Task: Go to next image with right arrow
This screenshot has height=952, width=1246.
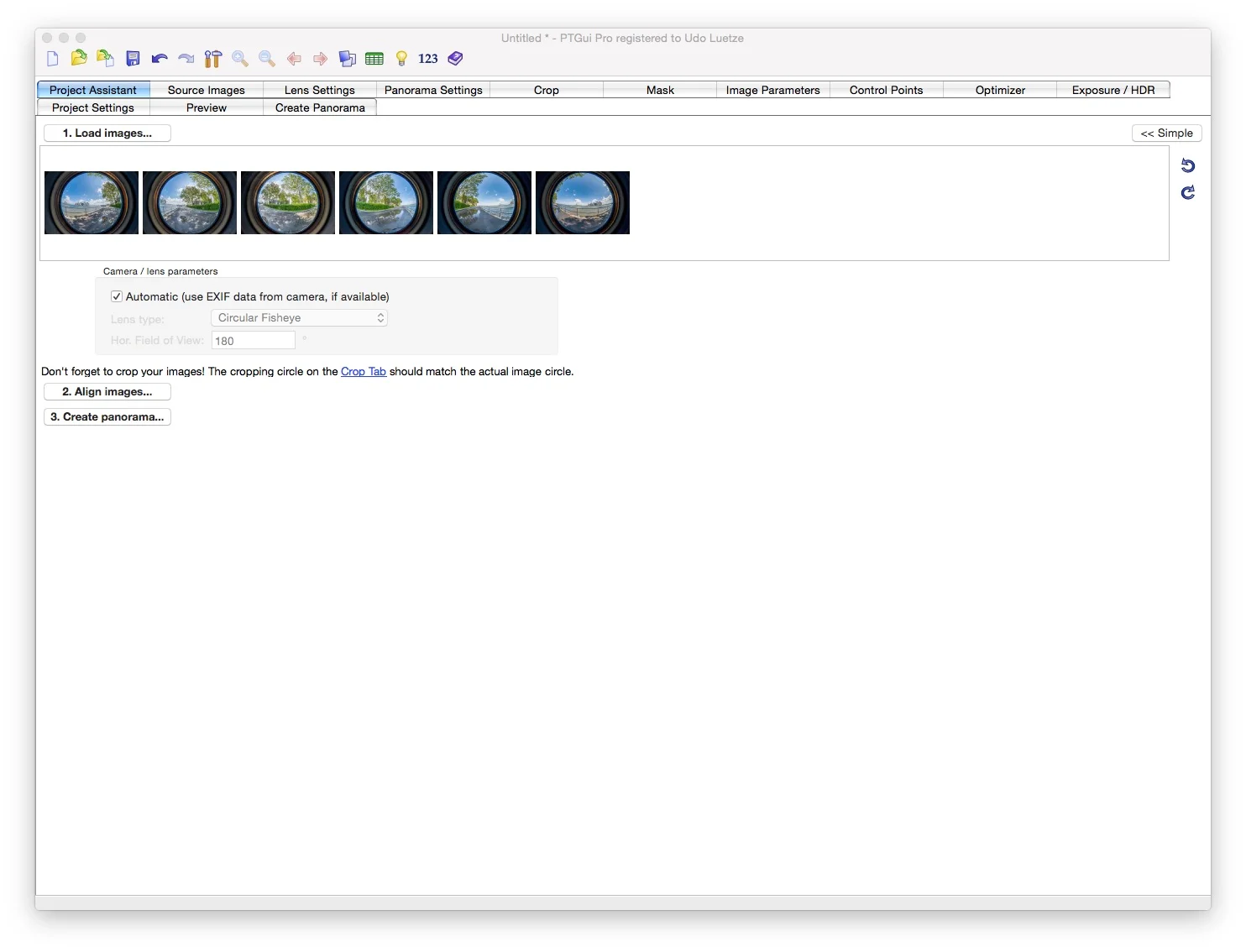Action: coord(320,59)
